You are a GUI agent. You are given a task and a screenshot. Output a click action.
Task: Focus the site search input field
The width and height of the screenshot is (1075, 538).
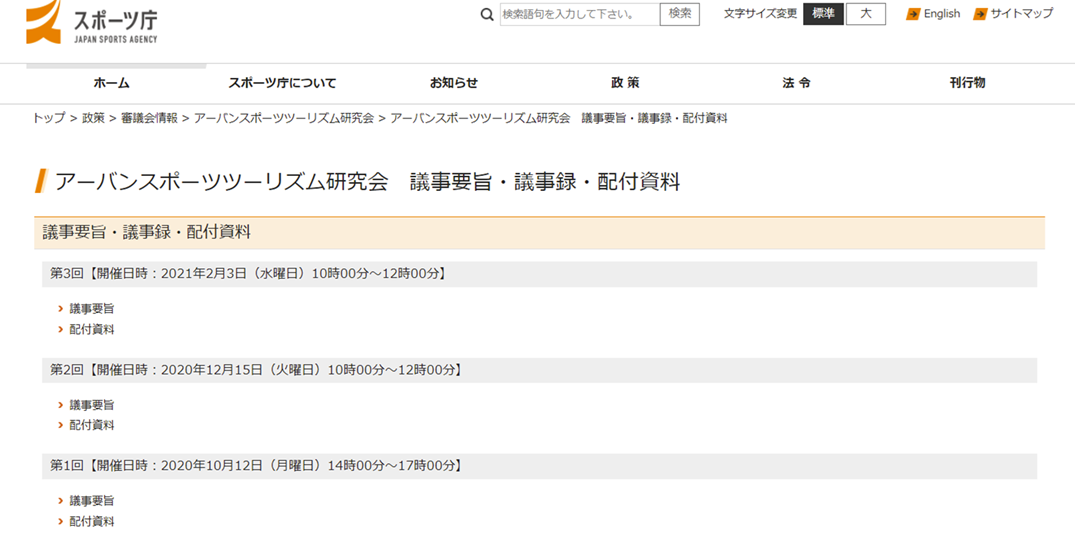coord(579,14)
